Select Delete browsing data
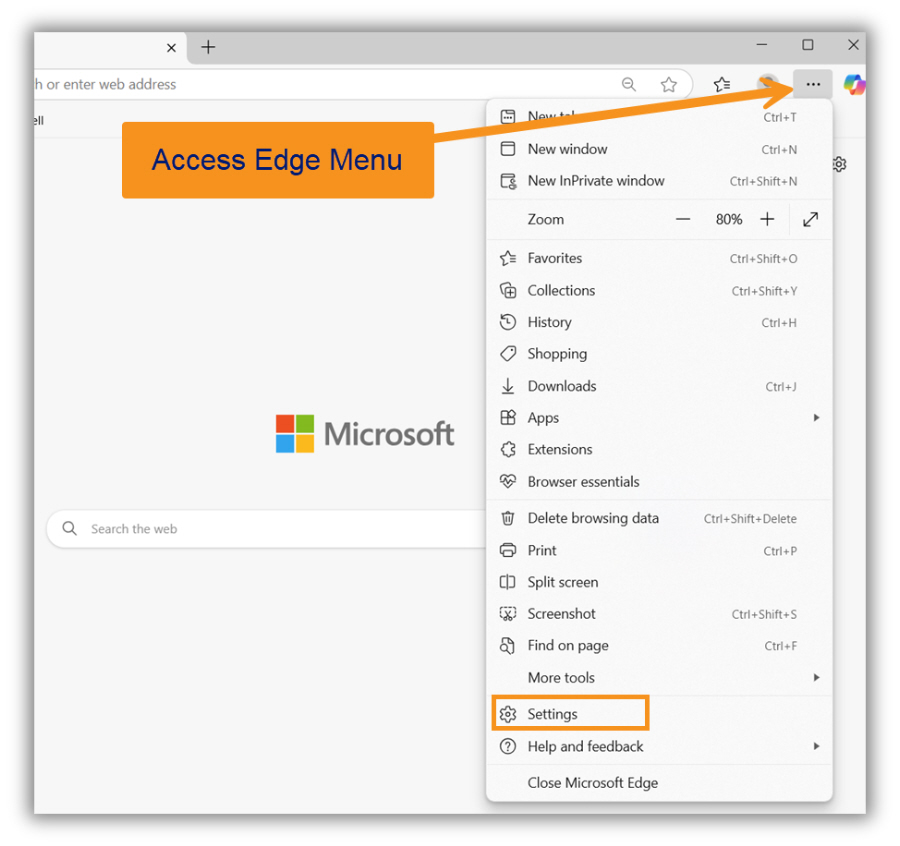Image resolution: width=900 pixels, height=846 pixels. pos(593,518)
